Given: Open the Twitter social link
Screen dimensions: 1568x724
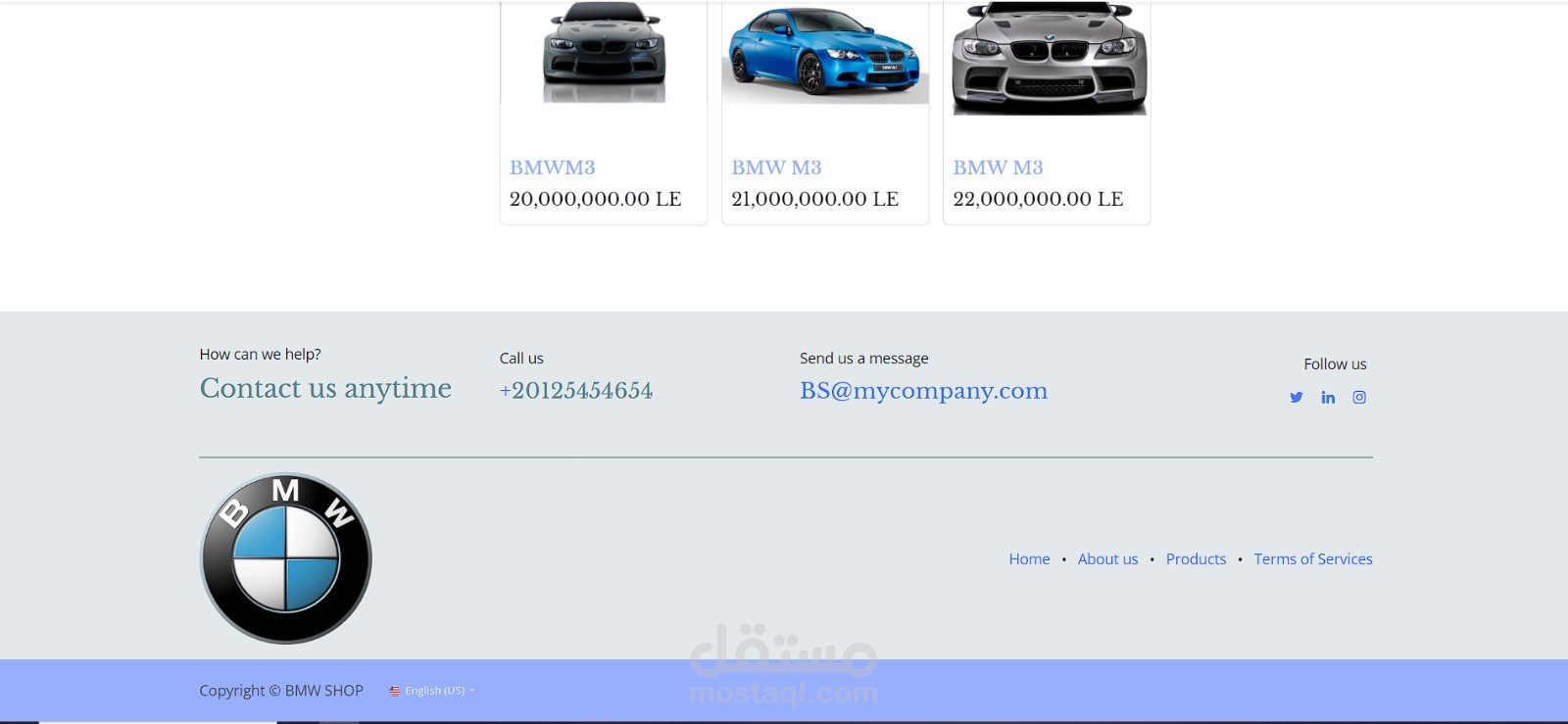Looking at the screenshot, I should click(1296, 397).
